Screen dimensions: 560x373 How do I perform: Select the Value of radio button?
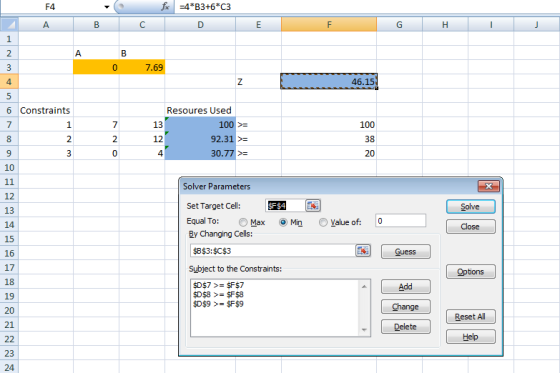pyautogui.click(x=323, y=222)
